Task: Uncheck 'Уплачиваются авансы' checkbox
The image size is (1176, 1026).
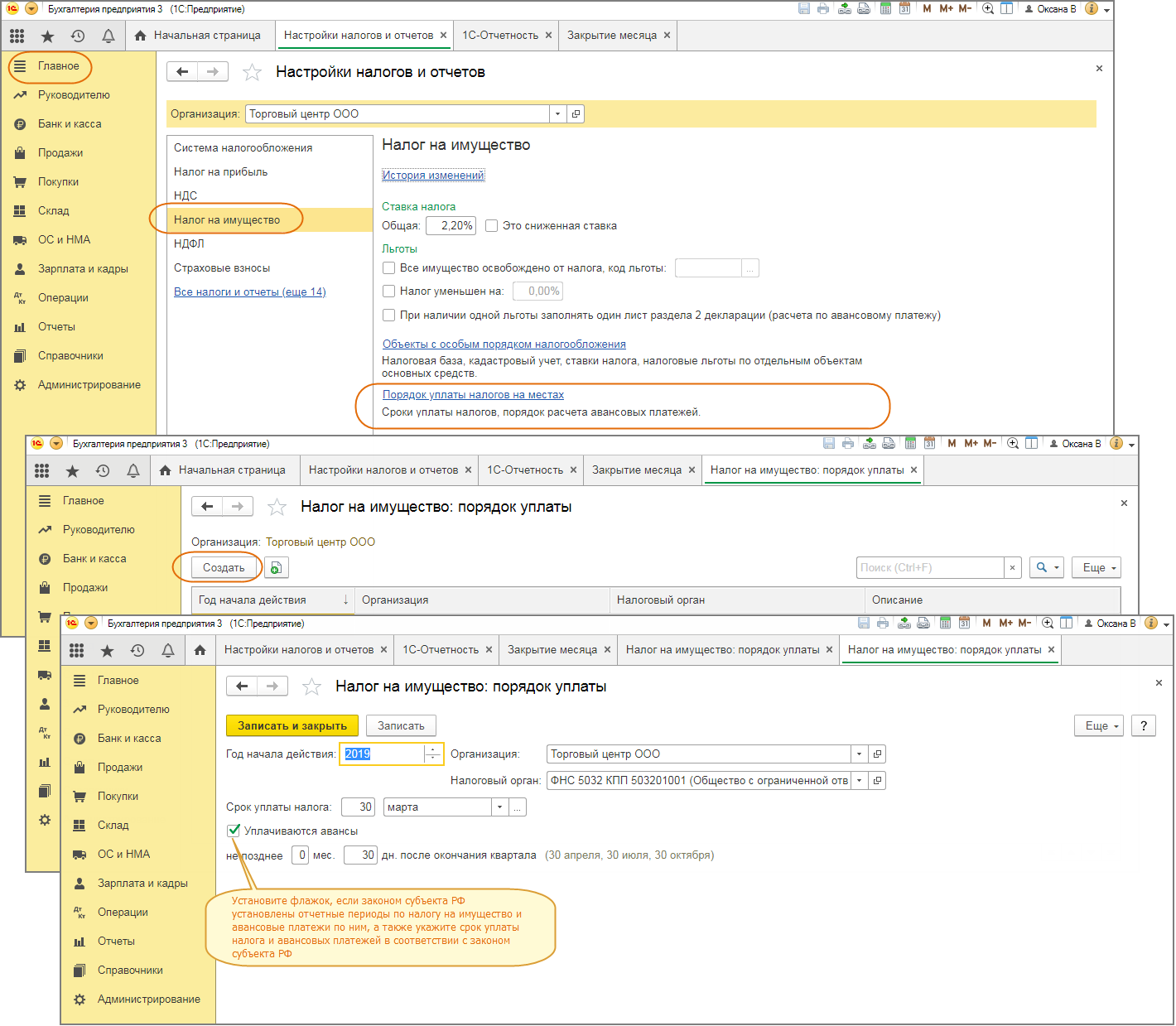Action: point(234,831)
